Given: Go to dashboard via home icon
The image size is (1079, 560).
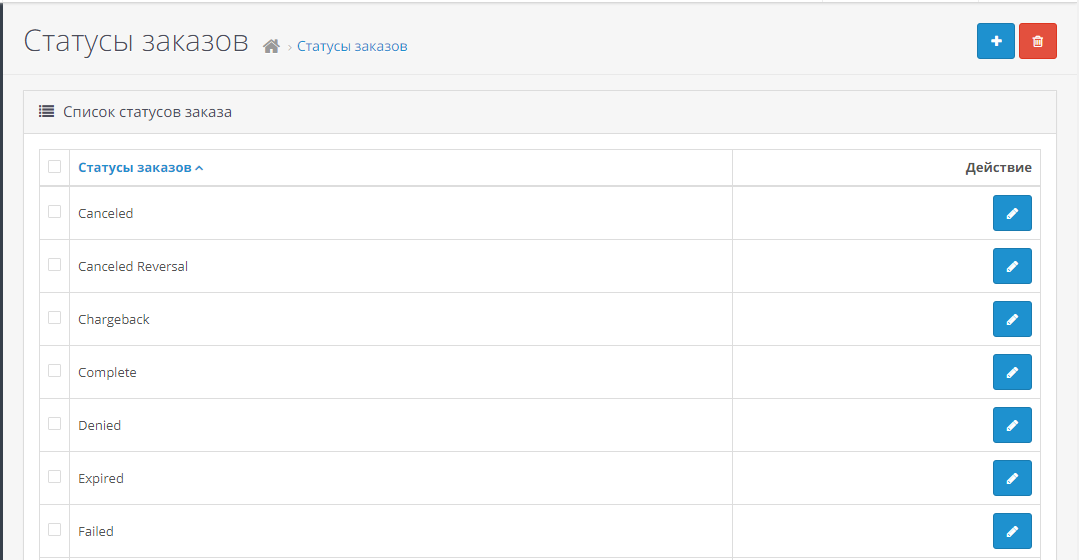Looking at the screenshot, I should pyautogui.click(x=271, y=46).
